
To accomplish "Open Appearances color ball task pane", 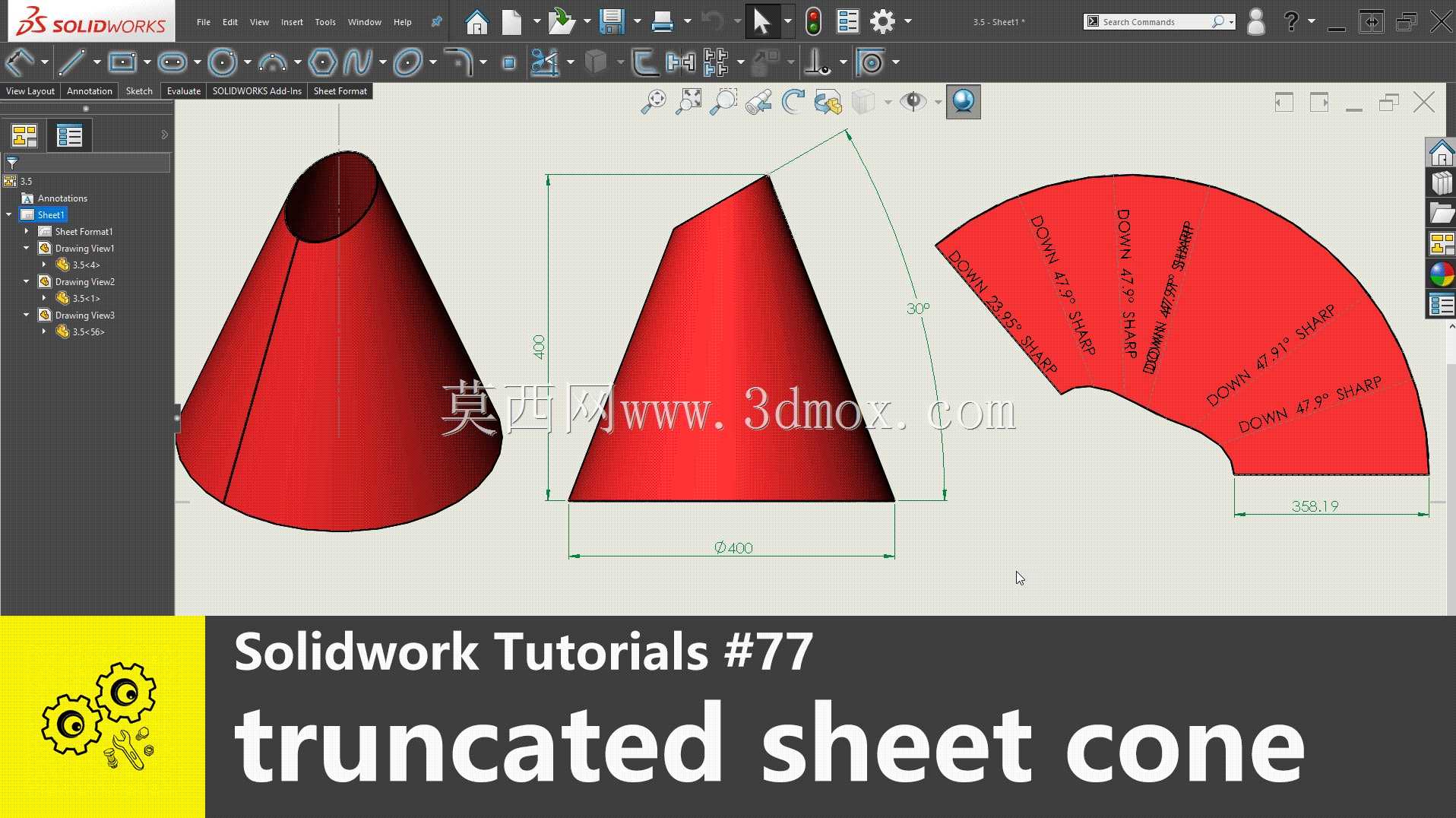I will 1441,274.
